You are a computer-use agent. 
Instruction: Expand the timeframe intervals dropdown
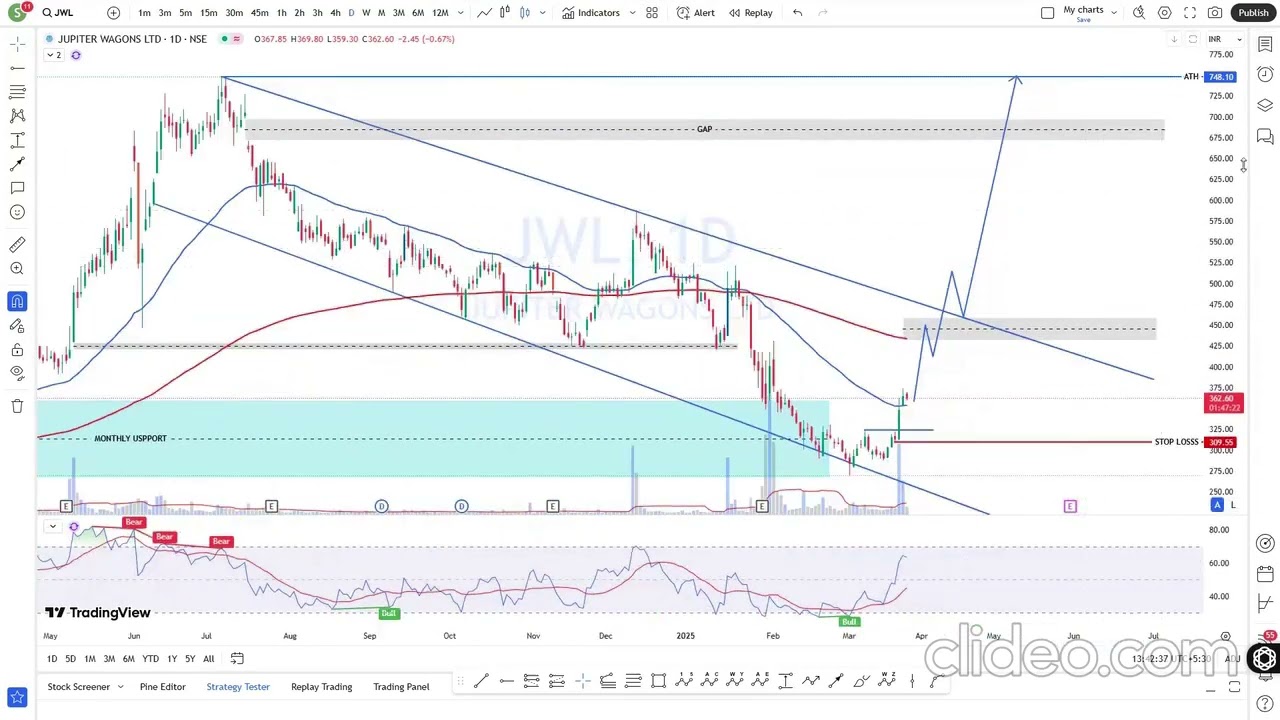tap(460, 13)
